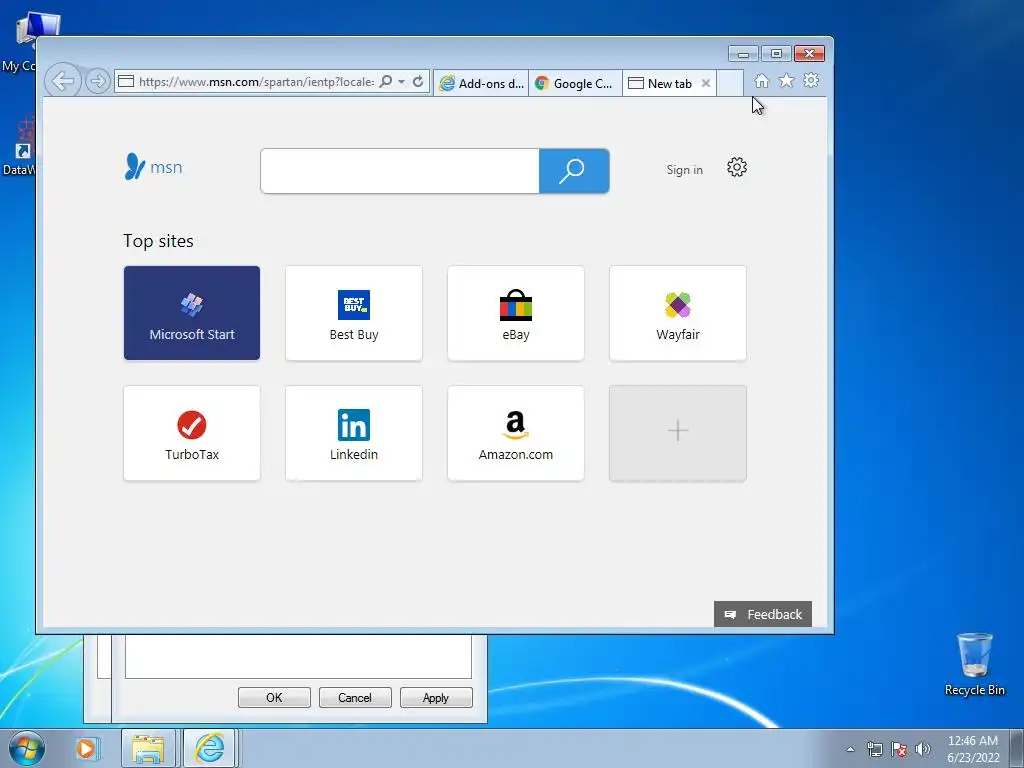1024x768 pixels.
Task: Open Favorites star icon
Action: tap(786, 80)
